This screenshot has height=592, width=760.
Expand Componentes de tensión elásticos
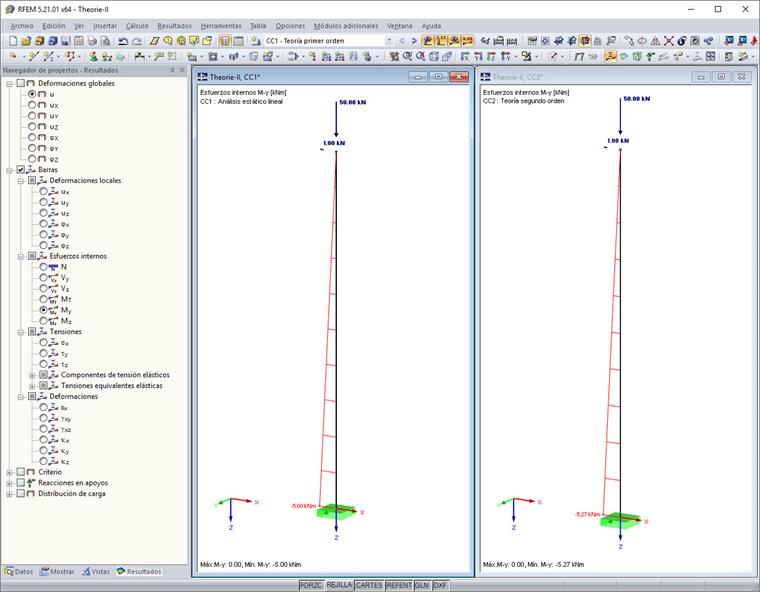(x=32, y=375)
